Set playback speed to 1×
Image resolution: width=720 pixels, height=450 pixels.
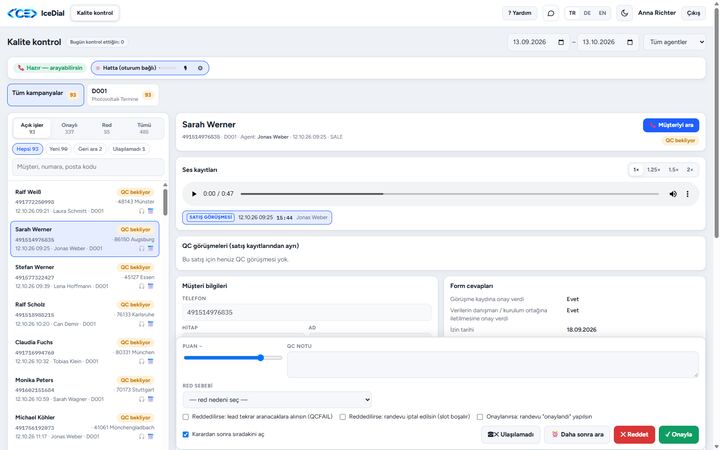[636, 170]
